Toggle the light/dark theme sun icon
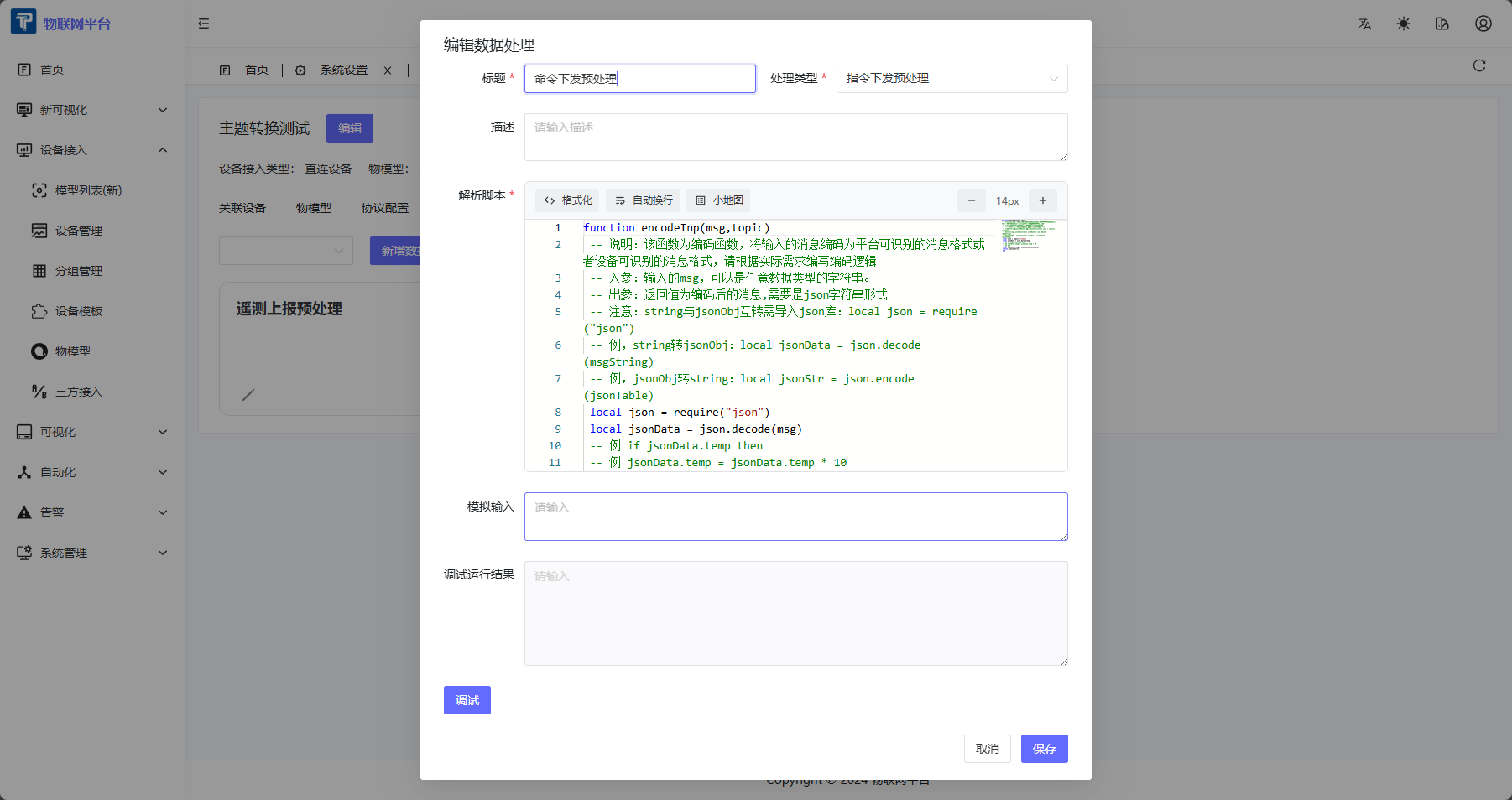1512x800 pixels. point(1402,23)
